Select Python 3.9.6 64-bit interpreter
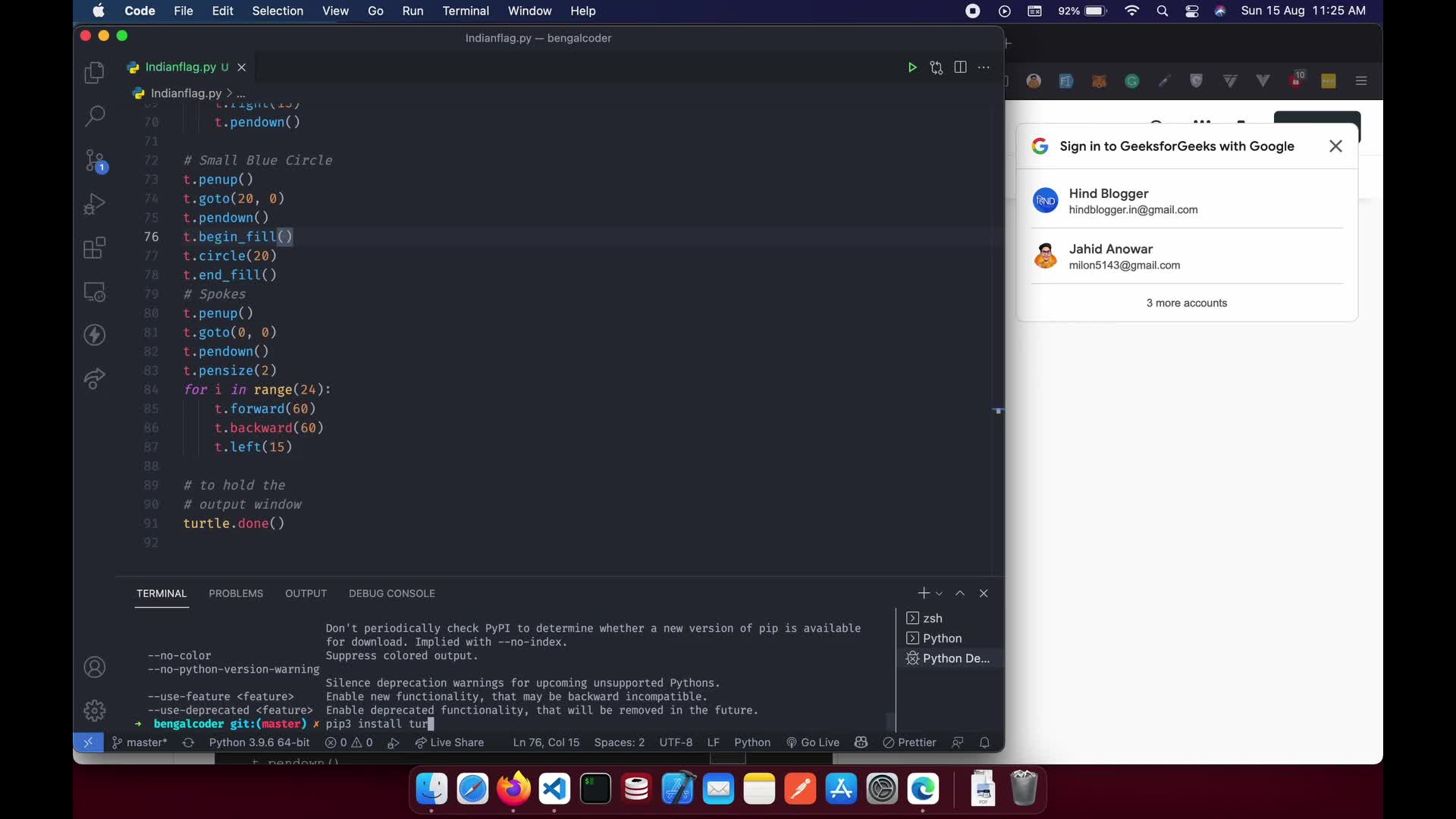Image resolution: width=1456 pixels, height=819 pixels. (x=259, y=742)
